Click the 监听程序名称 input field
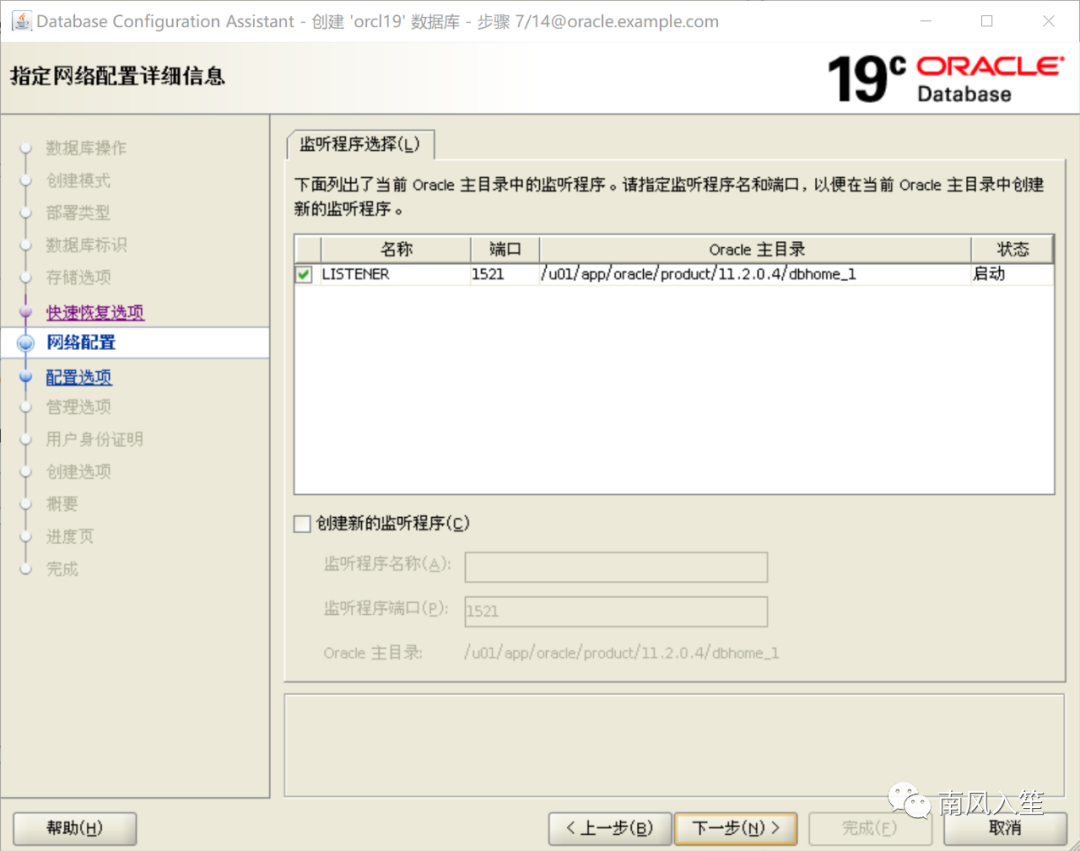Viewport: 1080px width, 851px height. pyautogui.click(x=616, y=567)
